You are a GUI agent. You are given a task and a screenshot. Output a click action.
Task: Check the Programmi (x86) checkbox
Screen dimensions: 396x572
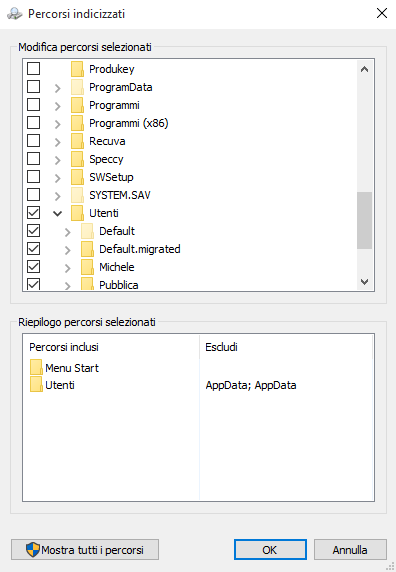click(34, 123)
